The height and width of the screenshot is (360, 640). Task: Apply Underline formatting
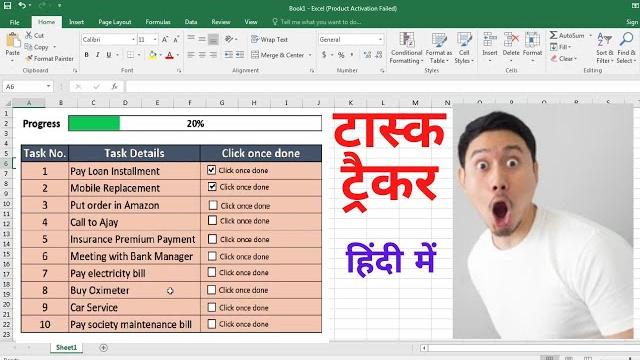pyautogui.click(x=109, y=55)
